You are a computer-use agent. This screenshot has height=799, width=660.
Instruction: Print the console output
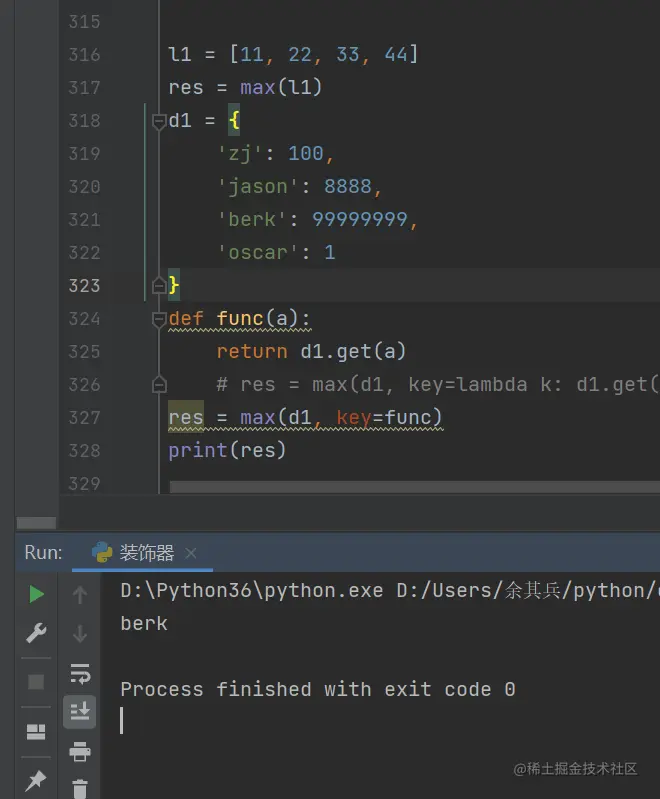pyautogui.click(x=80, y=751)
